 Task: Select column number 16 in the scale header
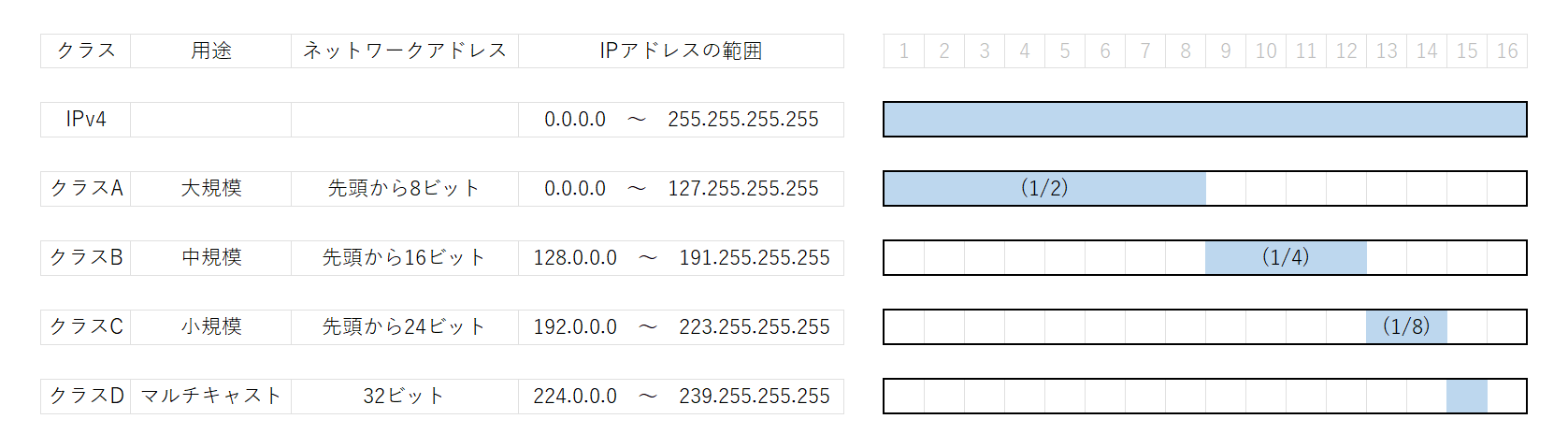coord(1507,51)
